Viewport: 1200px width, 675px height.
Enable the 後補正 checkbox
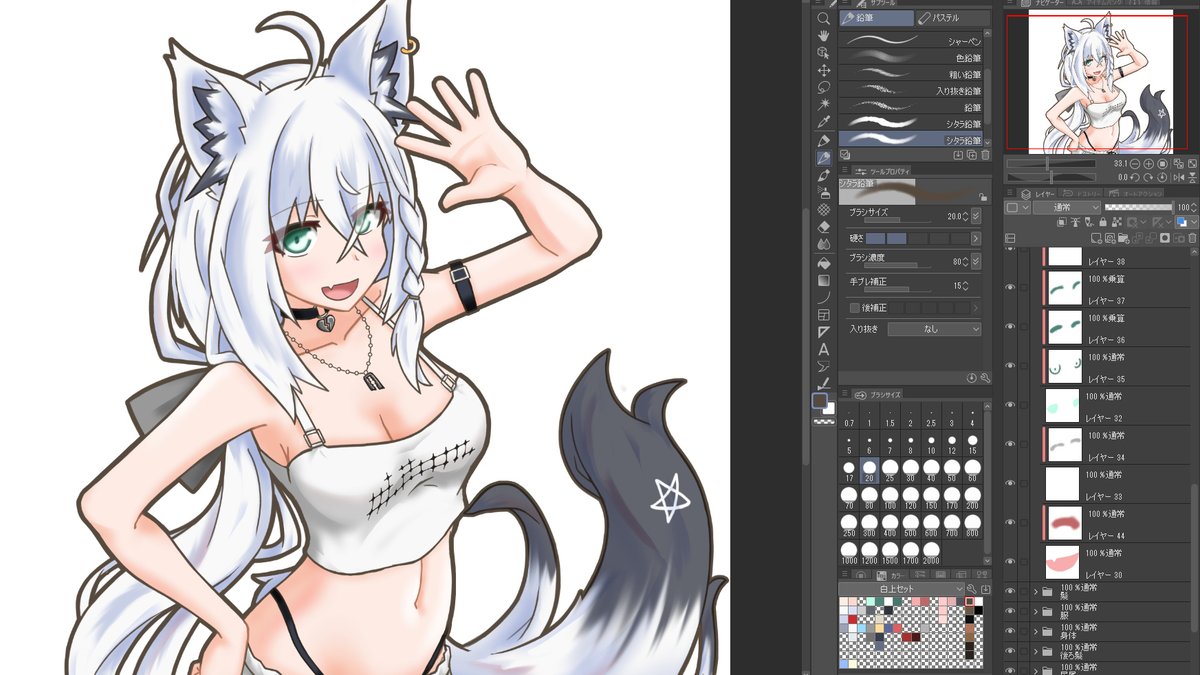tap(854, 308)
